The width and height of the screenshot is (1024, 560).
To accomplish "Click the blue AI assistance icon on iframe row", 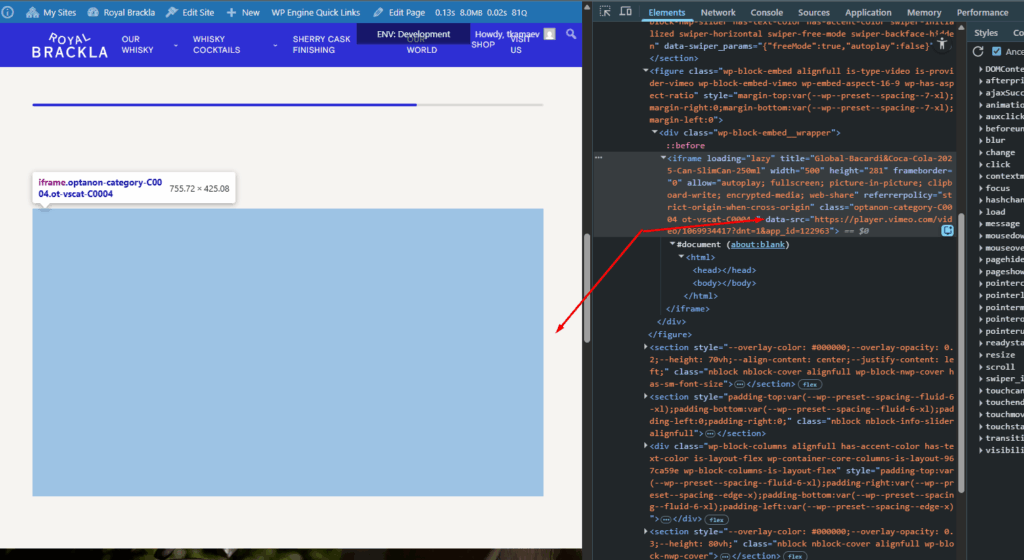I will 946,230.
